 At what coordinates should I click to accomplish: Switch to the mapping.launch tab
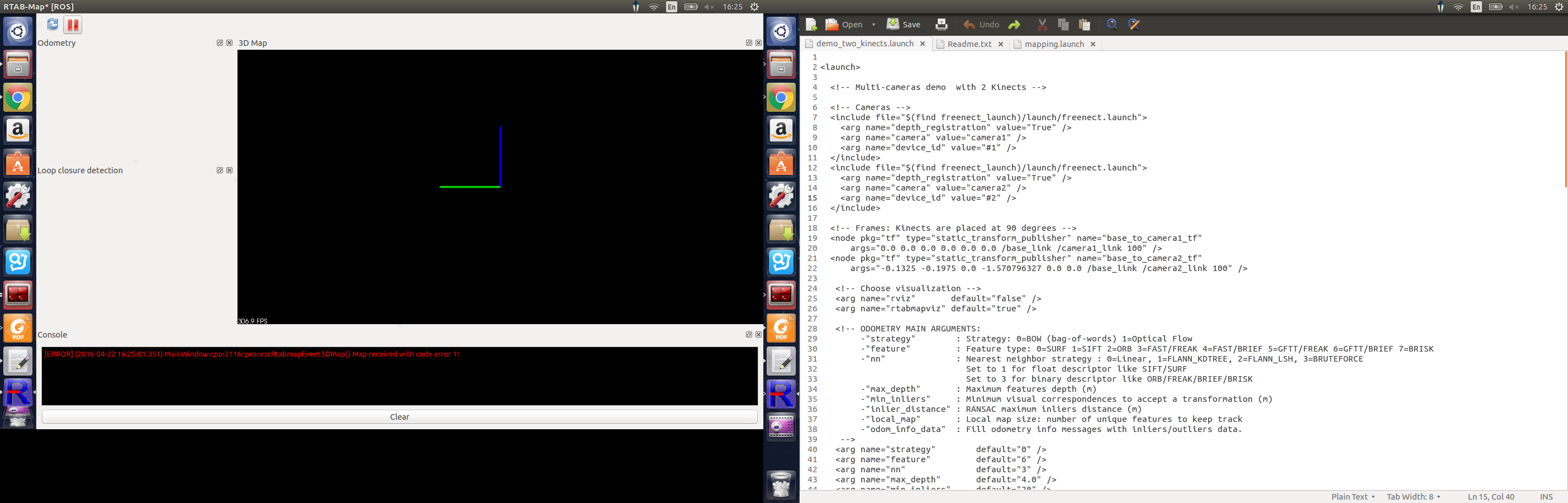click(1054, 44)
